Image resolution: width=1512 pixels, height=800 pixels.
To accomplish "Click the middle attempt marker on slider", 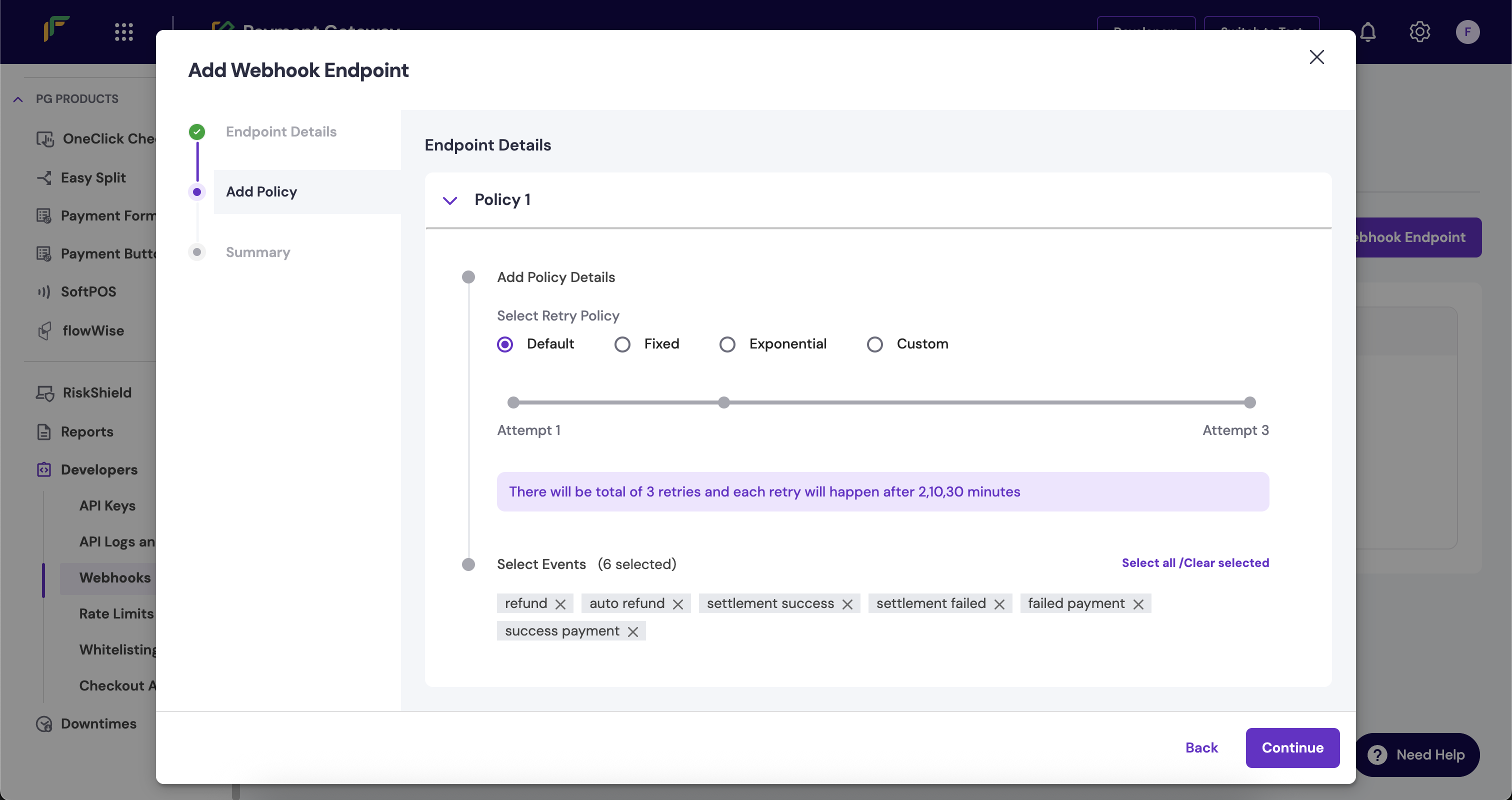I will point(723,402).
